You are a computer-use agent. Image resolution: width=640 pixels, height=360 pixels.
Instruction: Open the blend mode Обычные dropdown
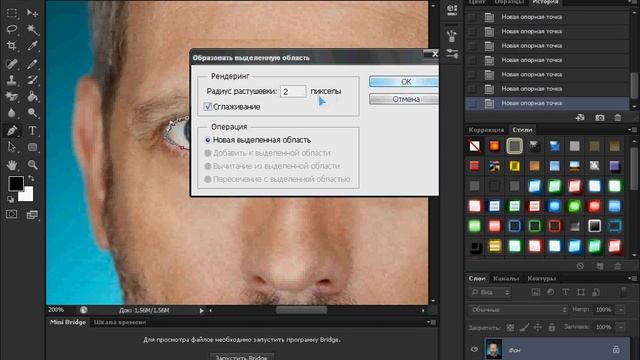click(518, 310)
